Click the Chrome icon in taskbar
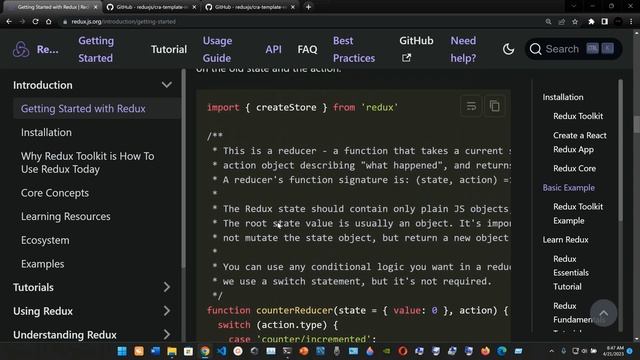 pyautogui.click(x=205, y=351)
